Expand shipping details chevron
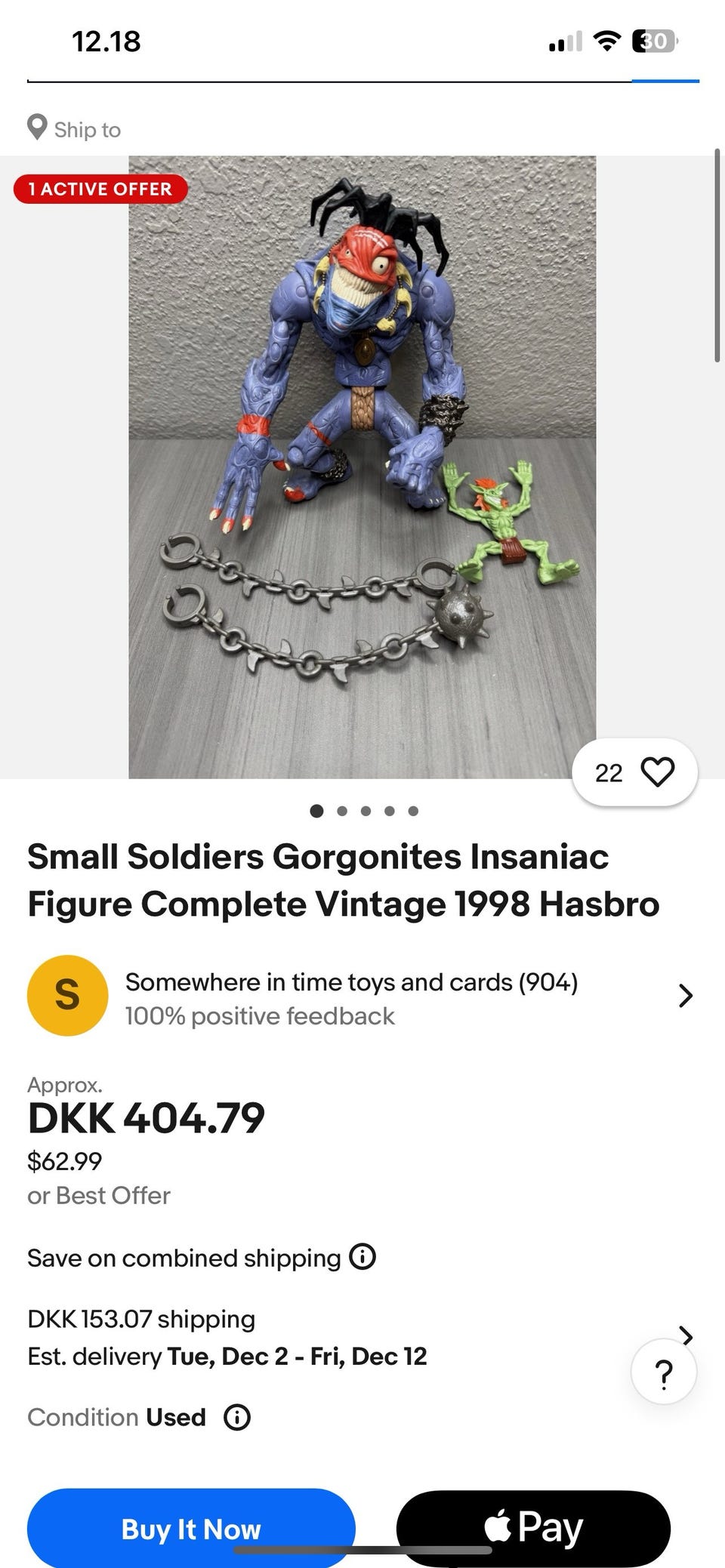Image resolution: width=725 pixels, height=1568 pixels. click(x=686, y=1336)
